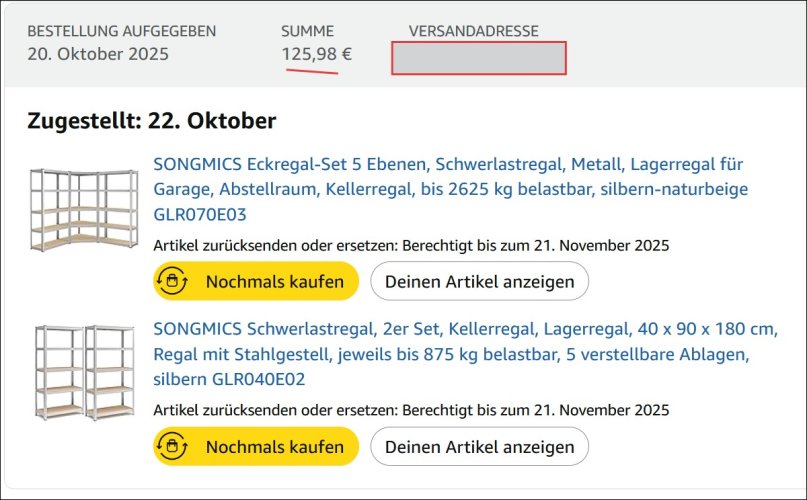Click the buy-again icon for the Eckregal-Set
The image size is (807, 500).
click(x=173, y=281)
